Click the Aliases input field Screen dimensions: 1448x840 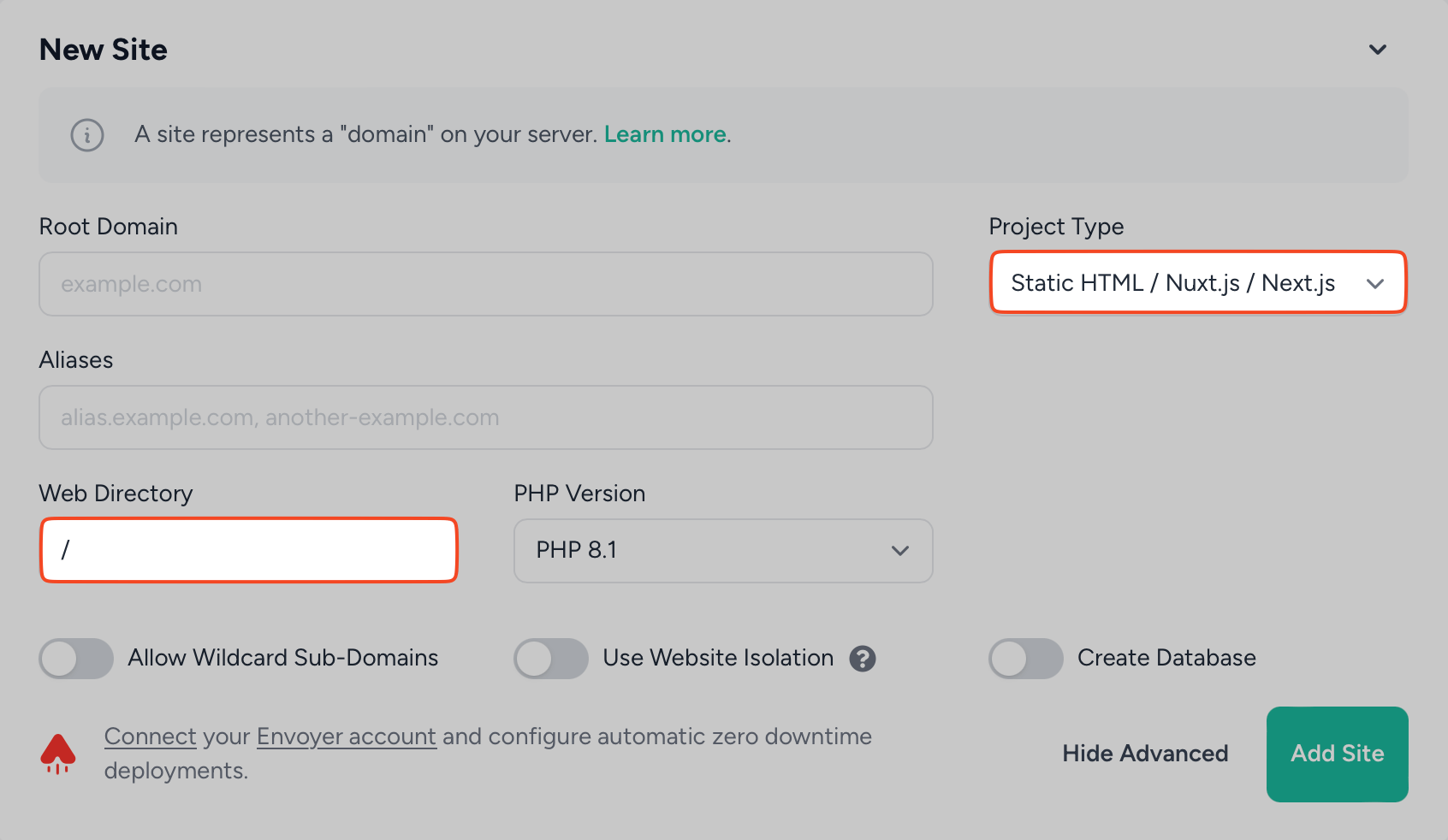[484, 417]
